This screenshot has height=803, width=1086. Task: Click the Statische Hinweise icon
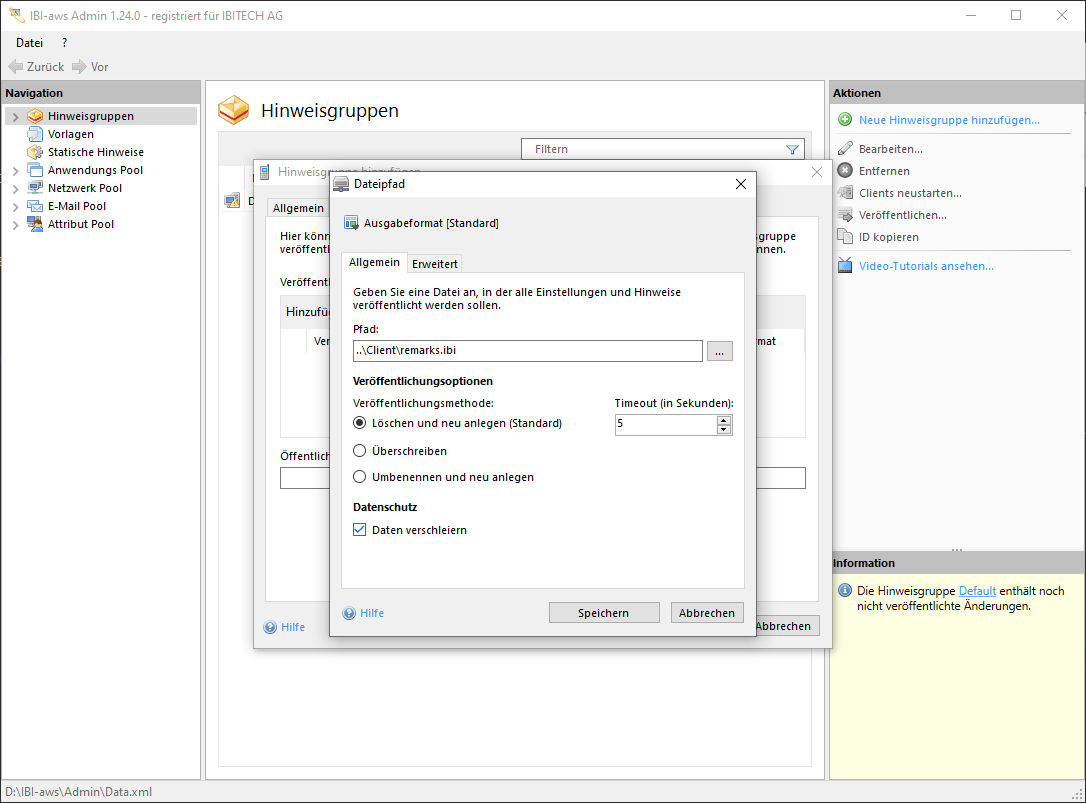point(35,152)
